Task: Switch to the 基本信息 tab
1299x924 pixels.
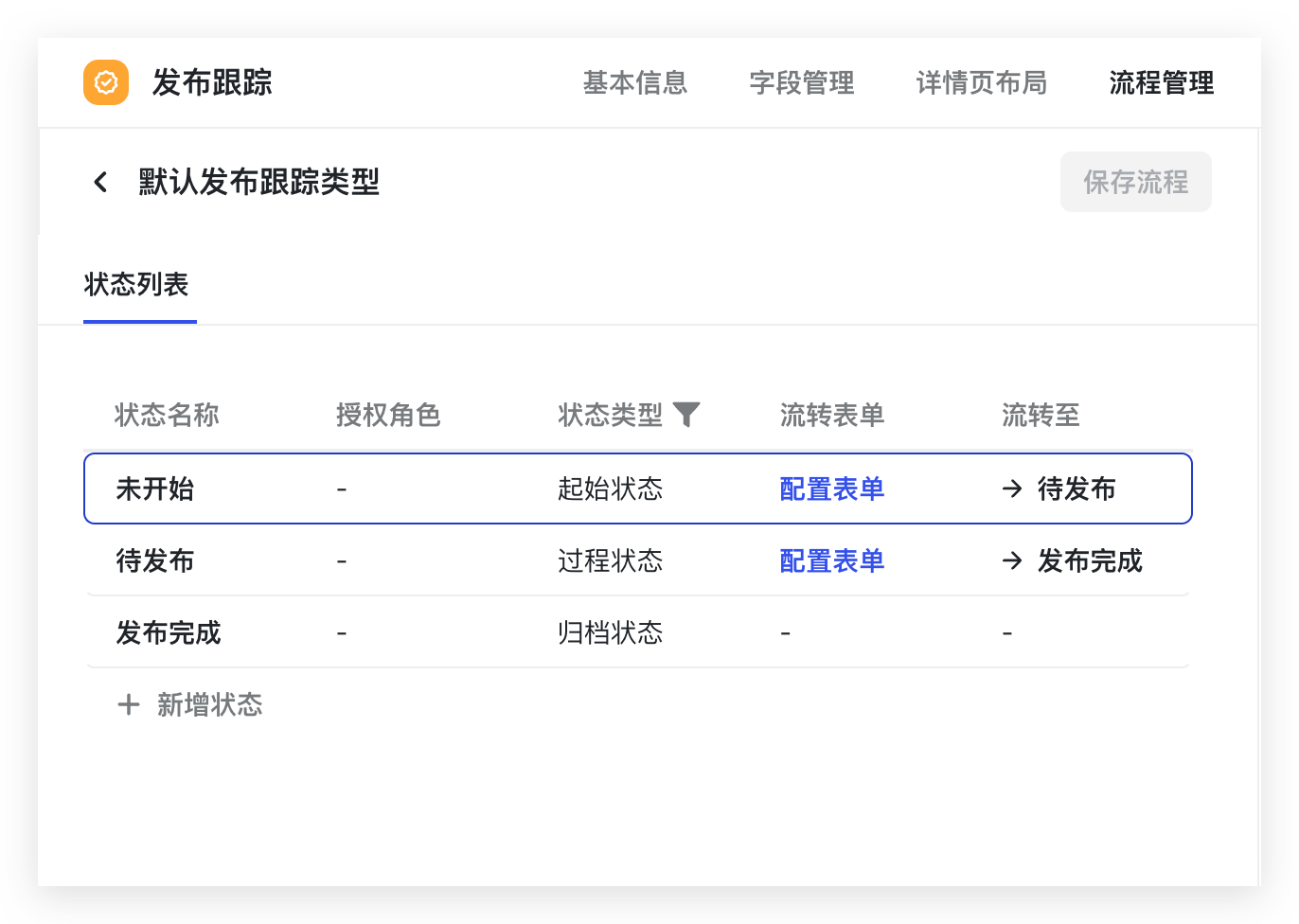Action: [635, 82]
